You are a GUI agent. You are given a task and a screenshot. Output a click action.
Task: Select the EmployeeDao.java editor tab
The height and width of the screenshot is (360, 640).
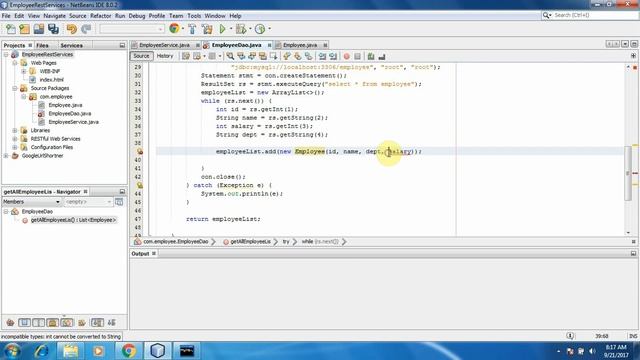(236, 45)
